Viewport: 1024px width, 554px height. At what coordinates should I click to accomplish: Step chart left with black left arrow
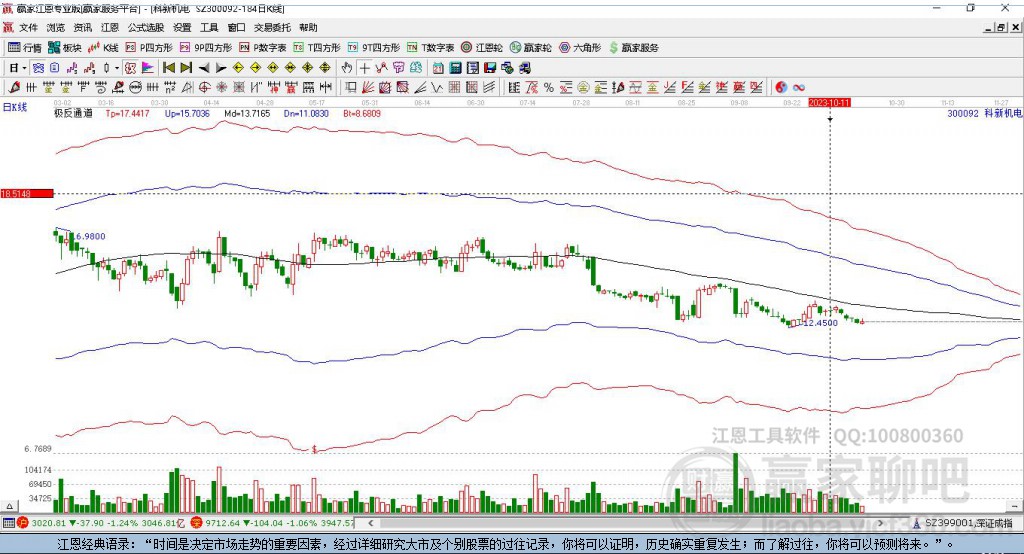pyautogui.click(x=204, y=68)
